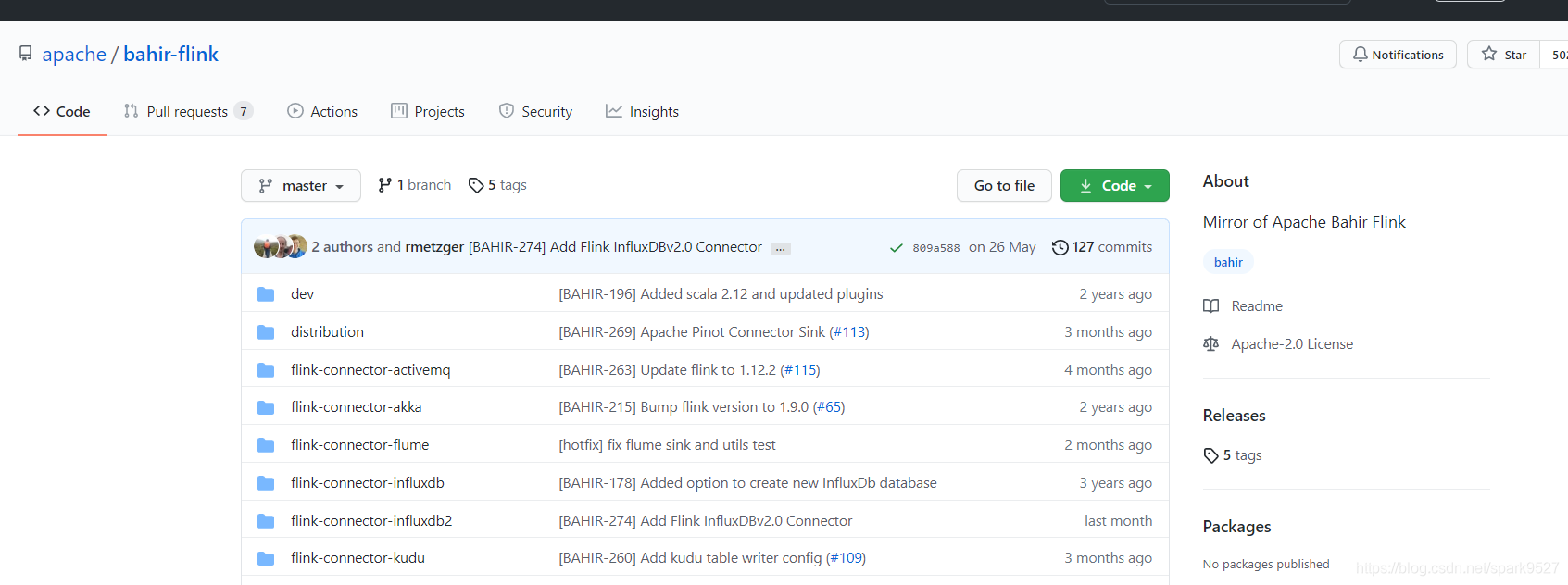Click the folder icon for flink-connector-akka
Screen dimensions: 1568x585
266,407
